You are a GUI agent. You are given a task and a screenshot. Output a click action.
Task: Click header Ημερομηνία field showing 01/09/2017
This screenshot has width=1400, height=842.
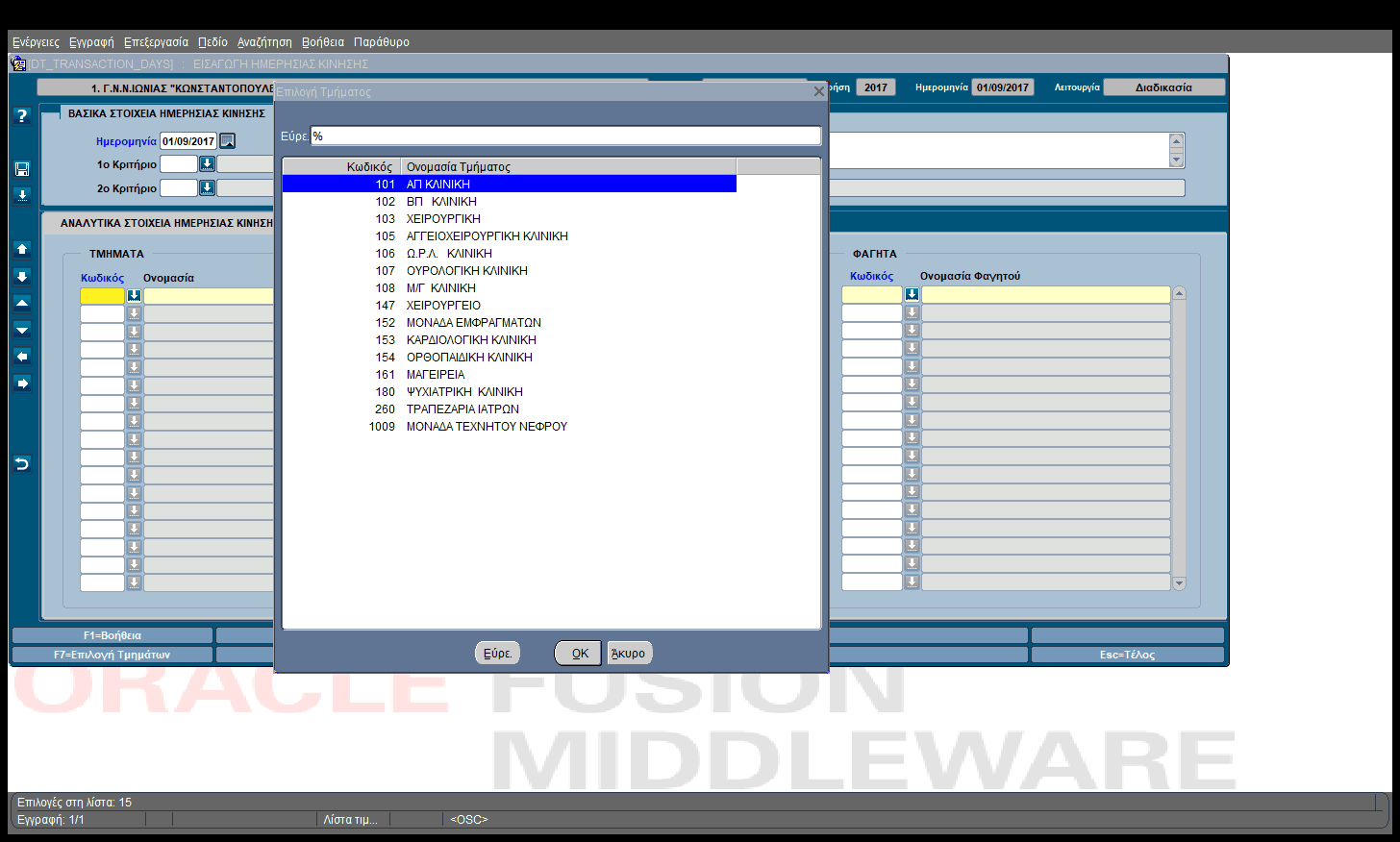(1003, 87)
